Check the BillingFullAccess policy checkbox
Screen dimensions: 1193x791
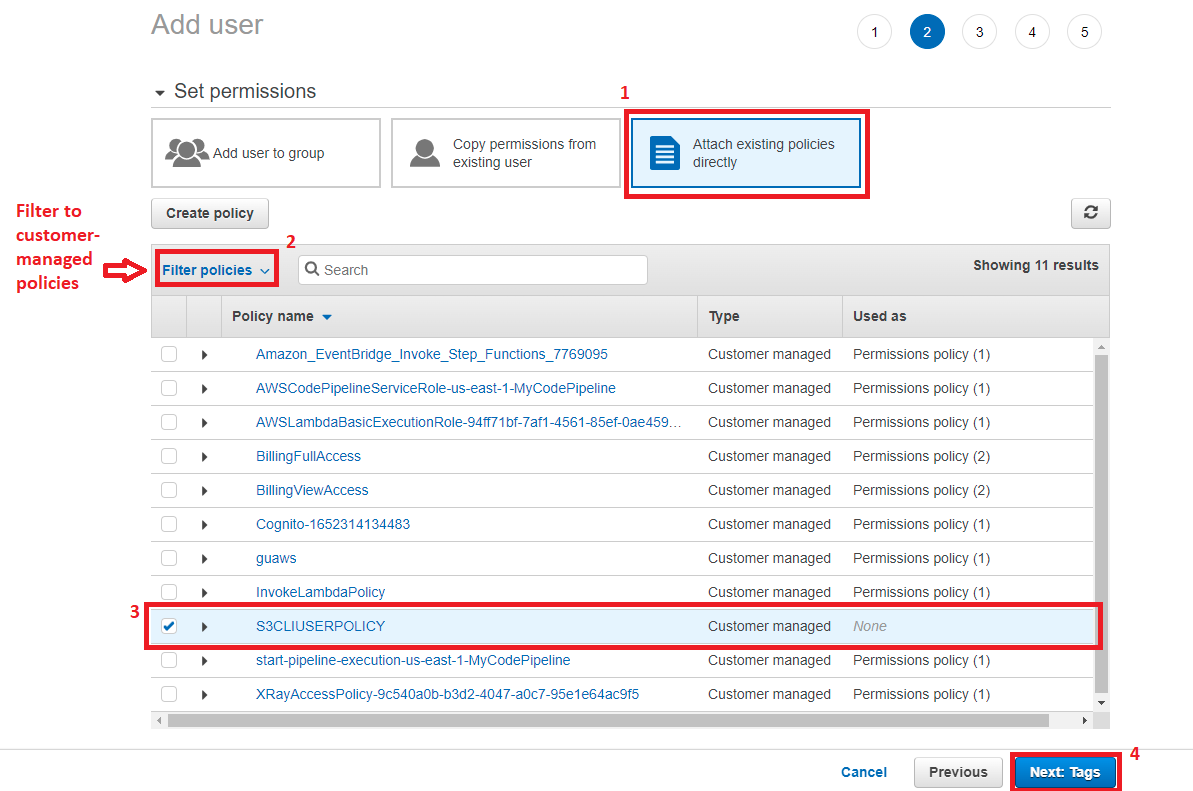(169, 456)
